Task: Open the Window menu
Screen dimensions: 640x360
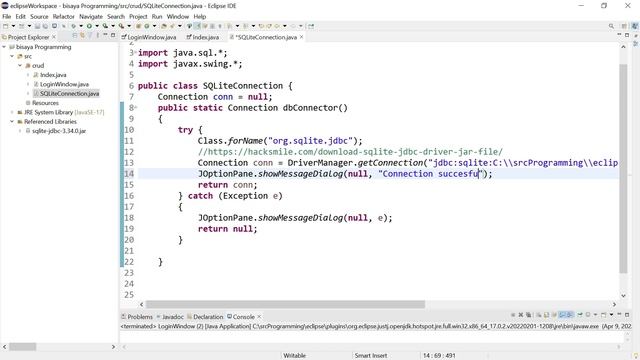Action: (178, 16)
